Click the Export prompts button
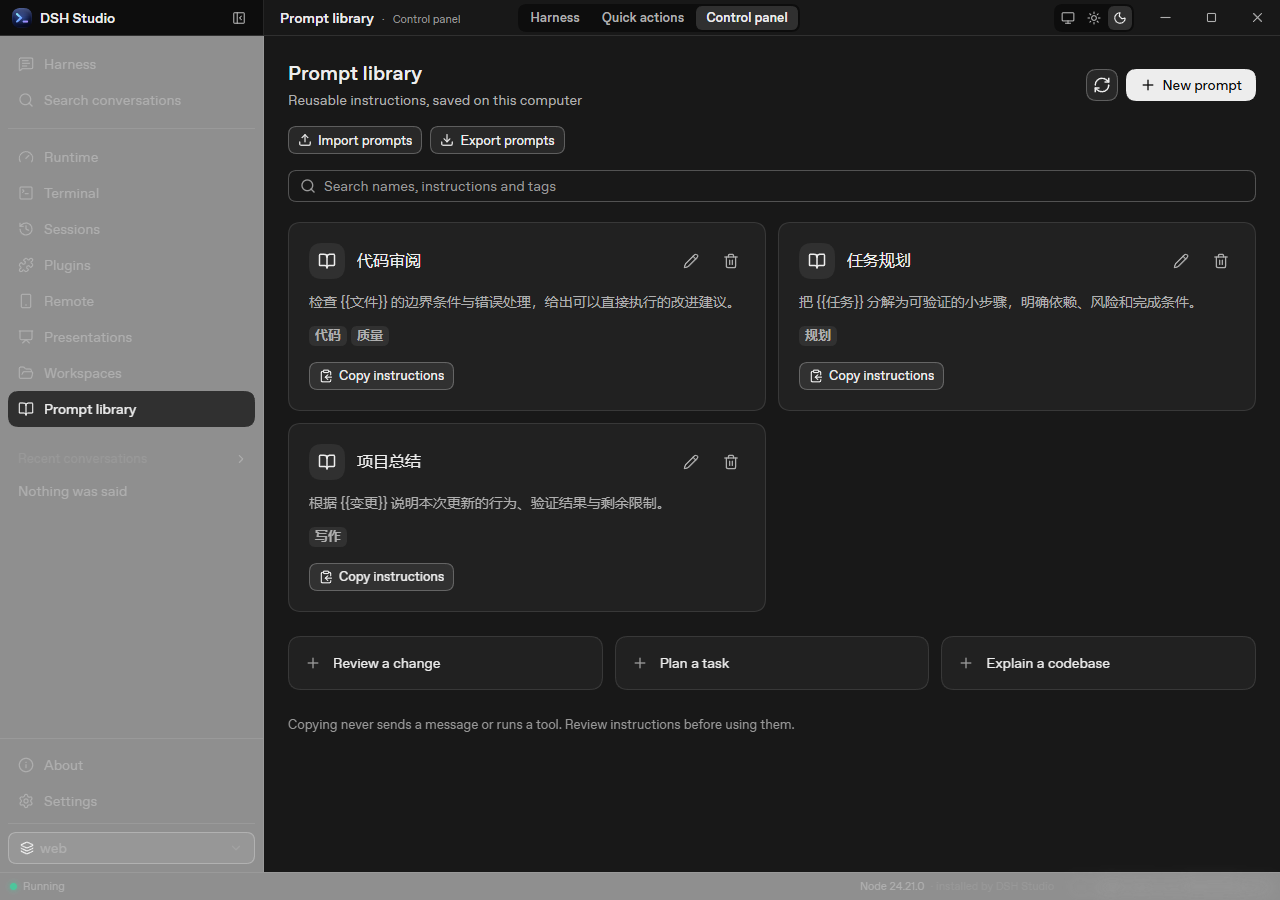Viewport: 1280px width, 900px height. 497,140
